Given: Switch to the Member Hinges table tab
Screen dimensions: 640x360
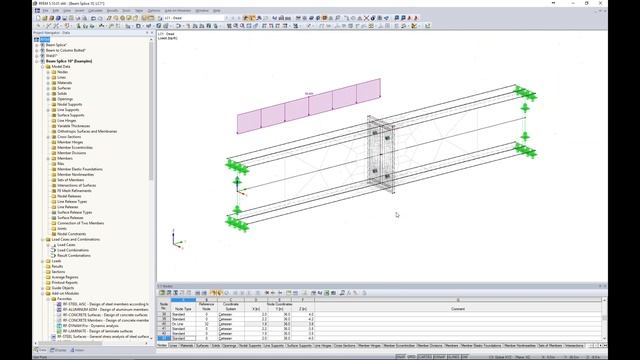Looking at the screenshot, I should pyautogui.click(x=369, y=346).
